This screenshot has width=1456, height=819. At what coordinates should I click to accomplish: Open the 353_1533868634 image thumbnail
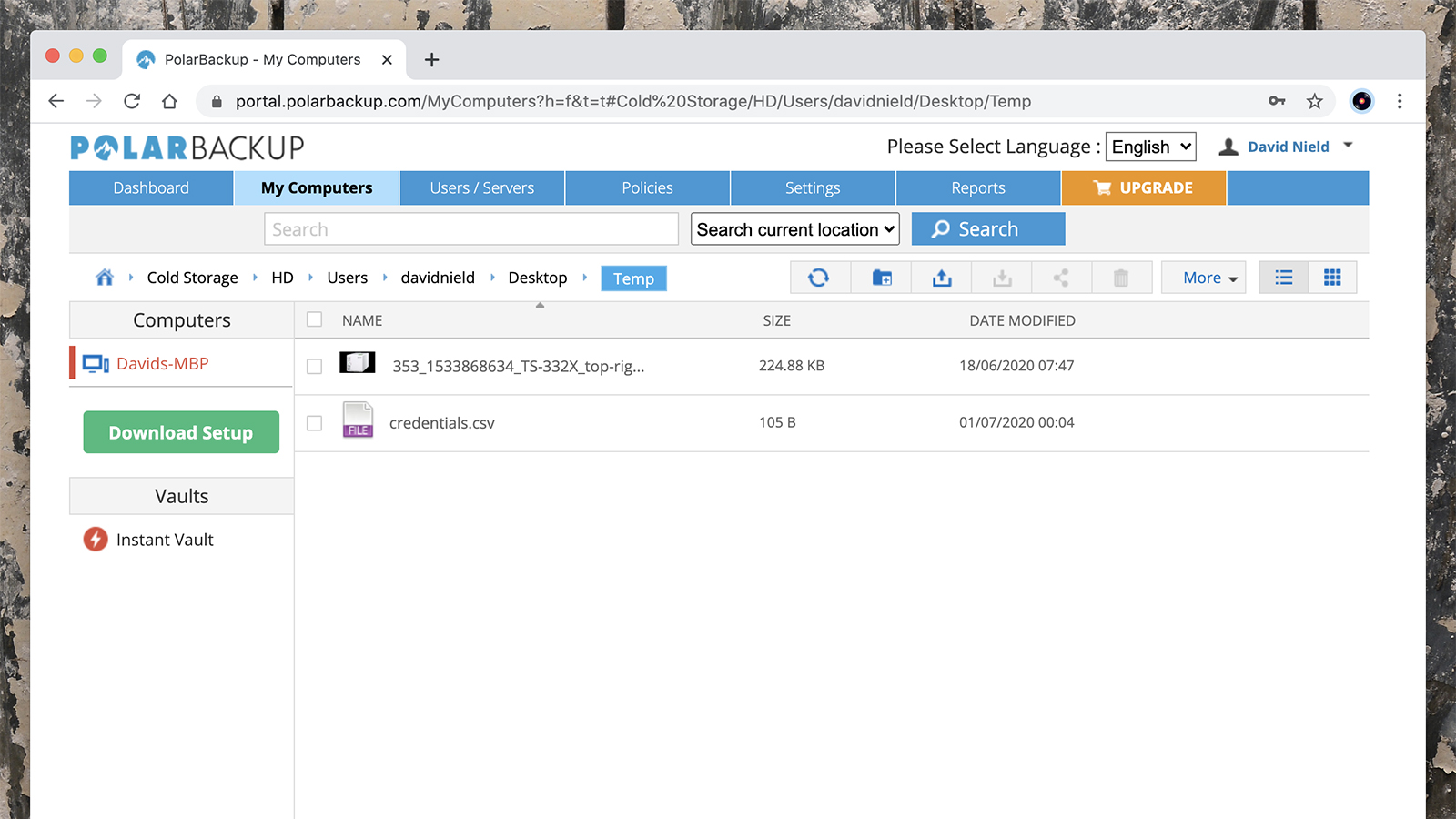(358, 363)
